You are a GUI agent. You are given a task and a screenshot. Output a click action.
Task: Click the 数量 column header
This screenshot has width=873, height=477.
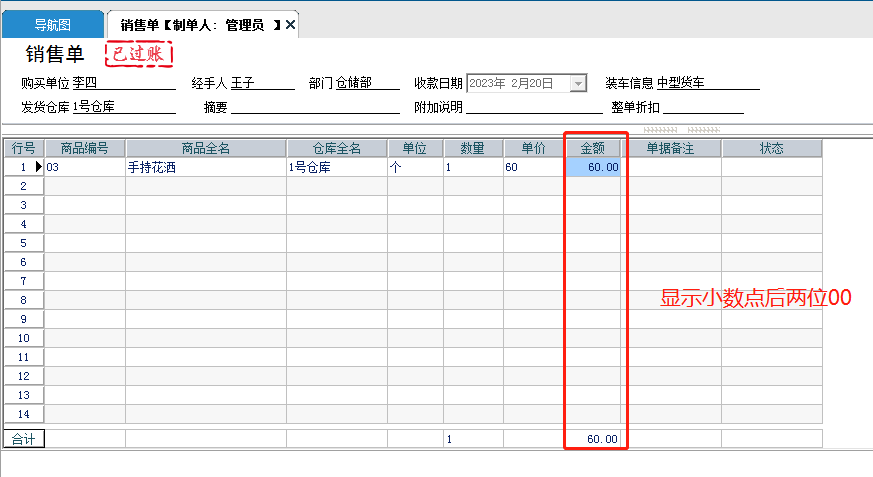[x=473, y=149]
